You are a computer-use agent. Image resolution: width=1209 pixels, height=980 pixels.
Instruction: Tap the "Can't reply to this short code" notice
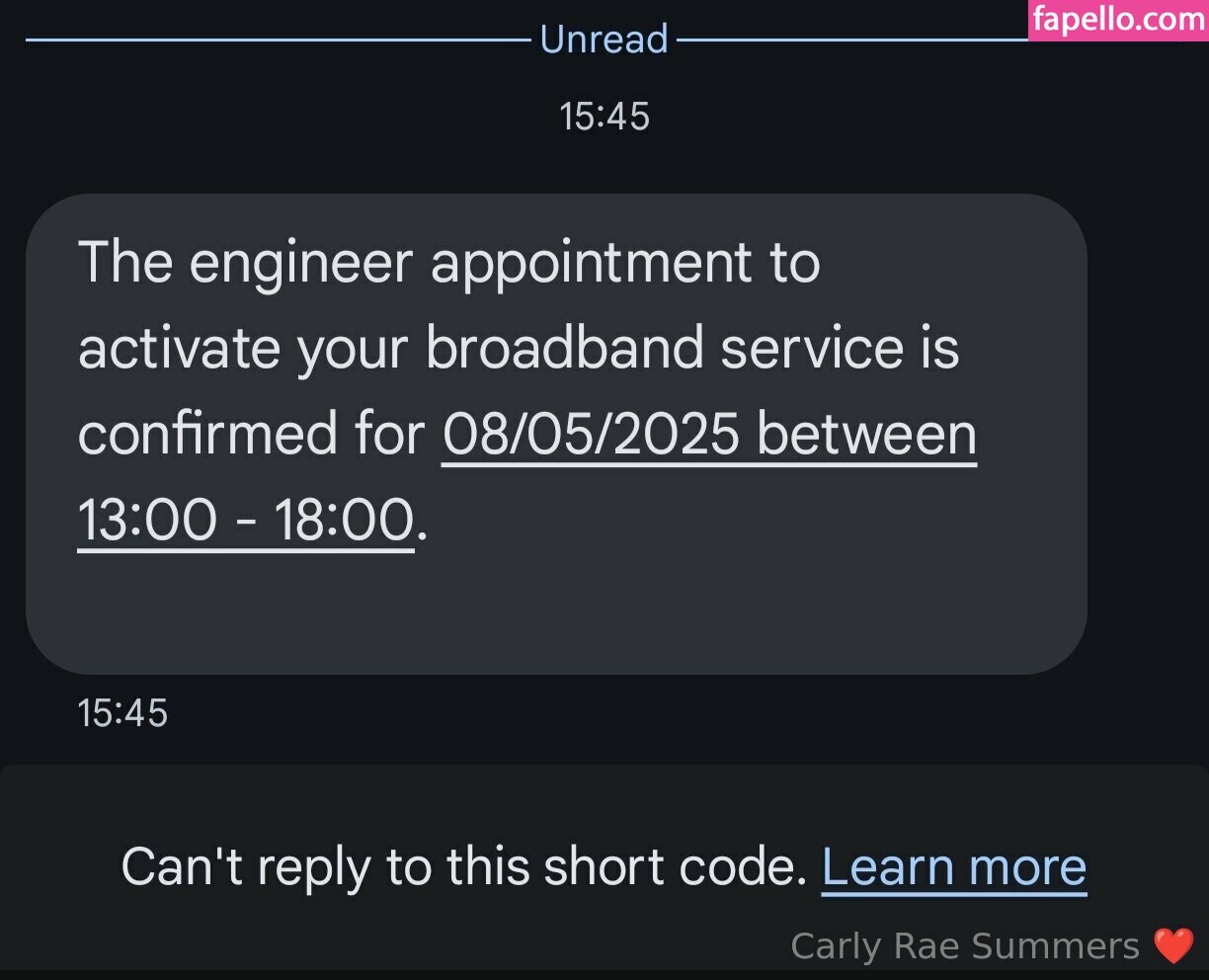[464, 866]
